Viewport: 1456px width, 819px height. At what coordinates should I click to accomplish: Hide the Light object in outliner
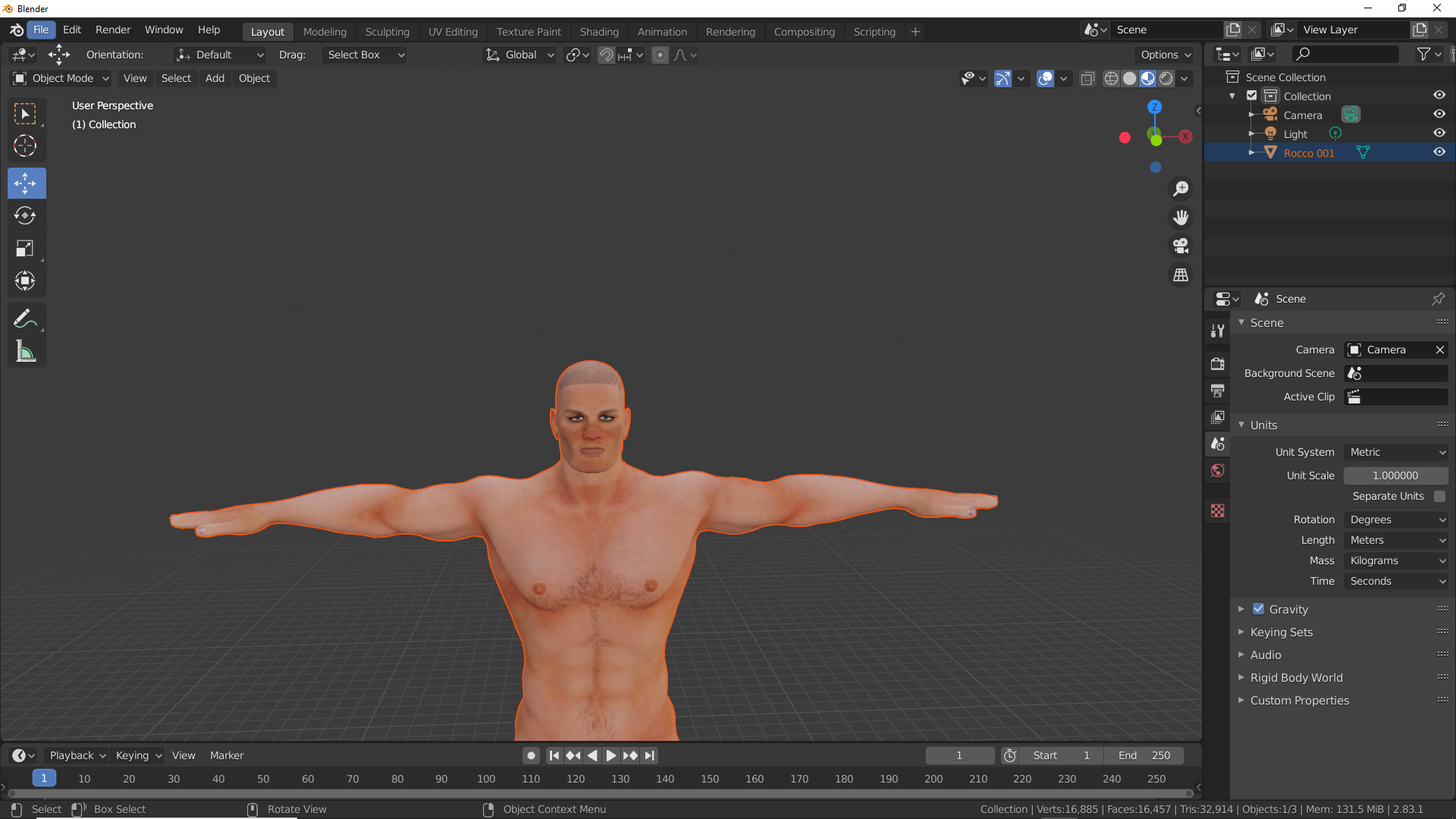pos(1439,133)
